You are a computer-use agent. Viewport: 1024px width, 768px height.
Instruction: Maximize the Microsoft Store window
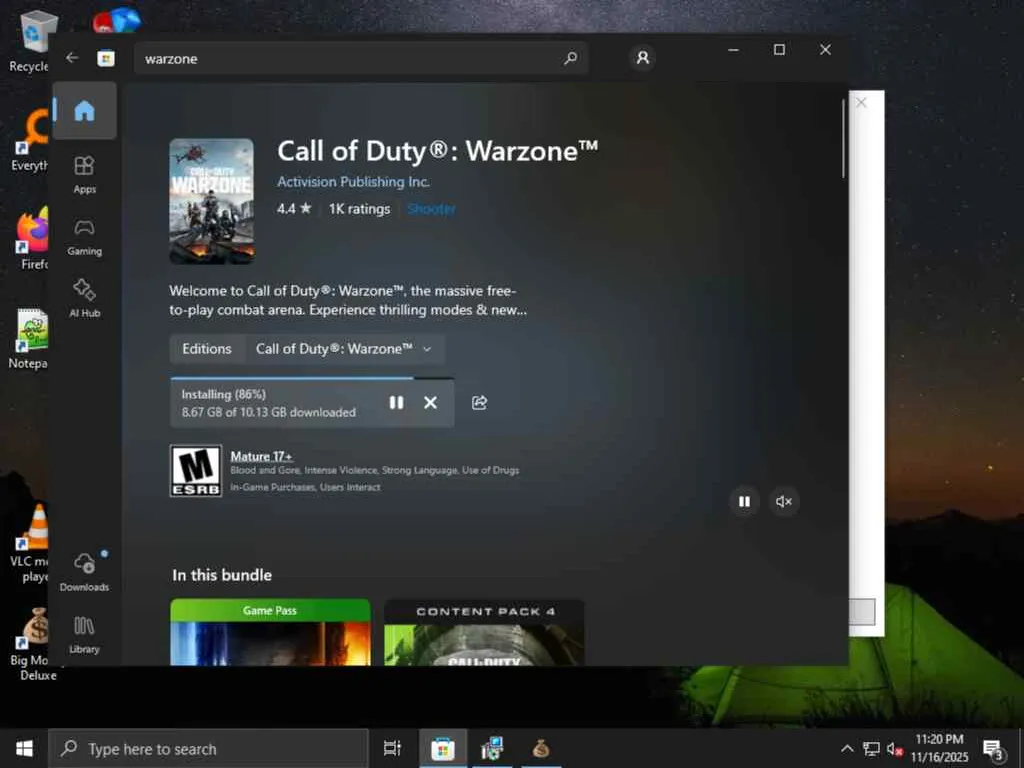tap(779, 50)
